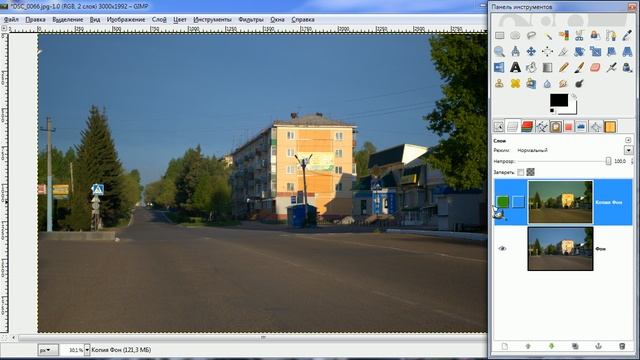Screen dimensions: 640x360
Task: Switch to the Paths tab in dock
Action: point(541,127)
